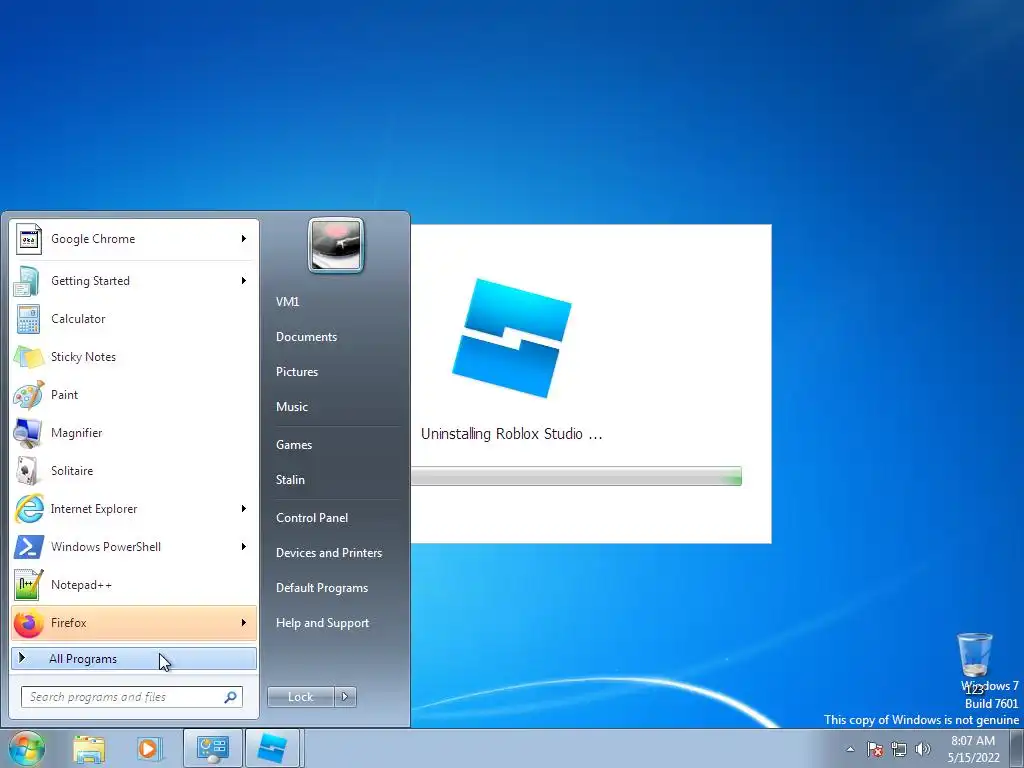Open shutdown options arrow beside Lock
Viewport: 1024px width, 768px height.
(345, 697)
